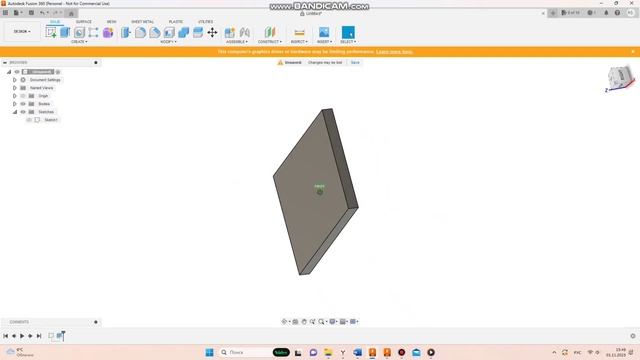Expand Named Views node

[x=15, y=88]
